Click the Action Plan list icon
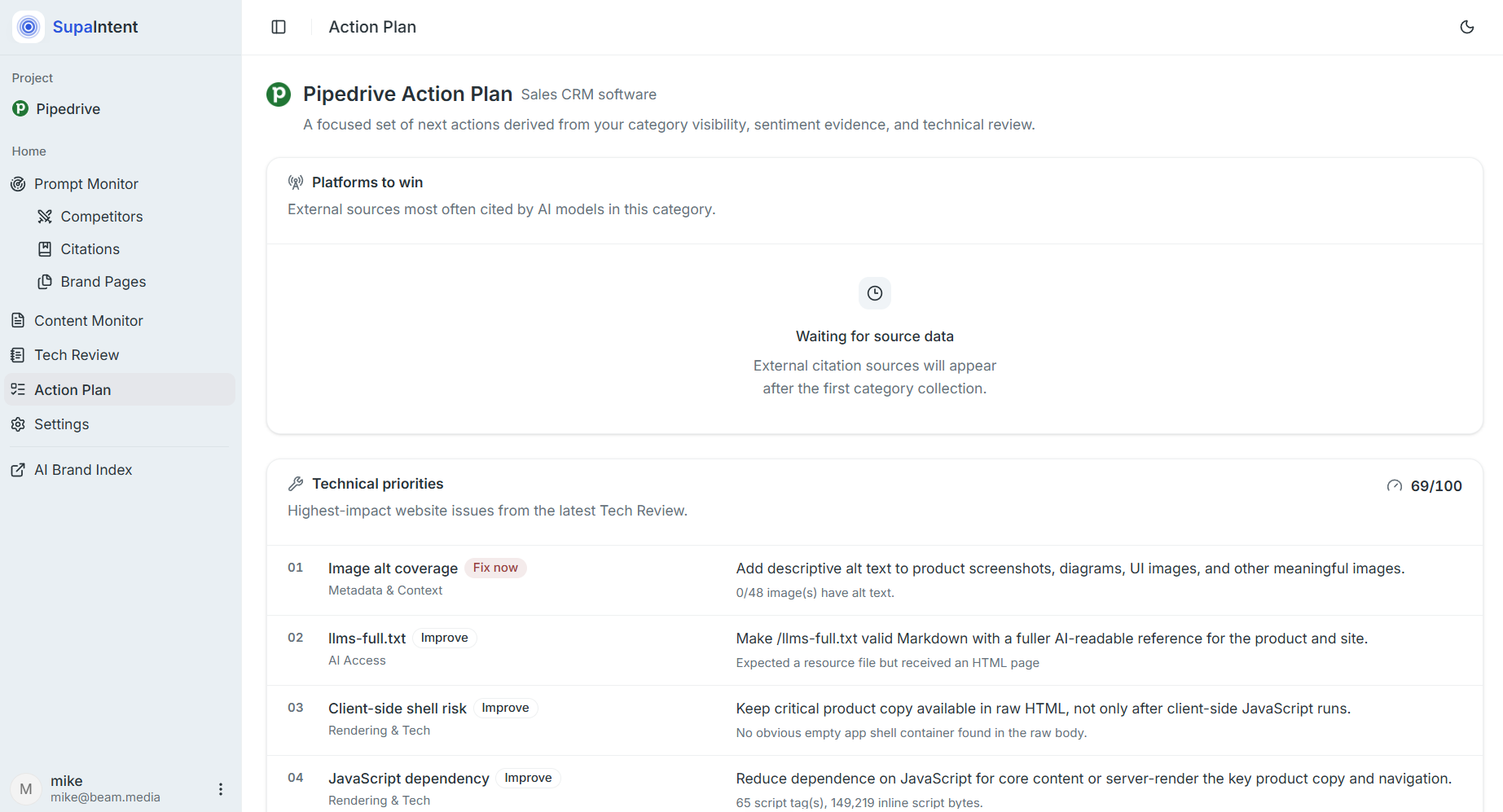This screenshot has height=812, width=1503. click(18, 390)
